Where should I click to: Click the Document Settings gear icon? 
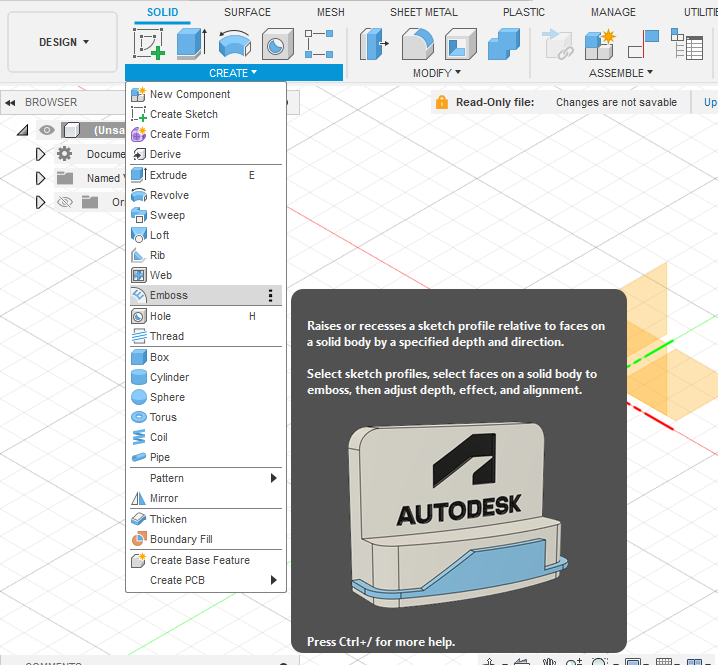pyautogui.click(x=65, y=154)
